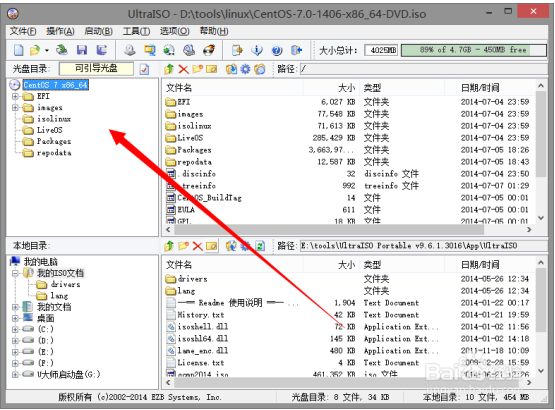Select the History.txt file row
555x410 pixels.
point(349,315)
